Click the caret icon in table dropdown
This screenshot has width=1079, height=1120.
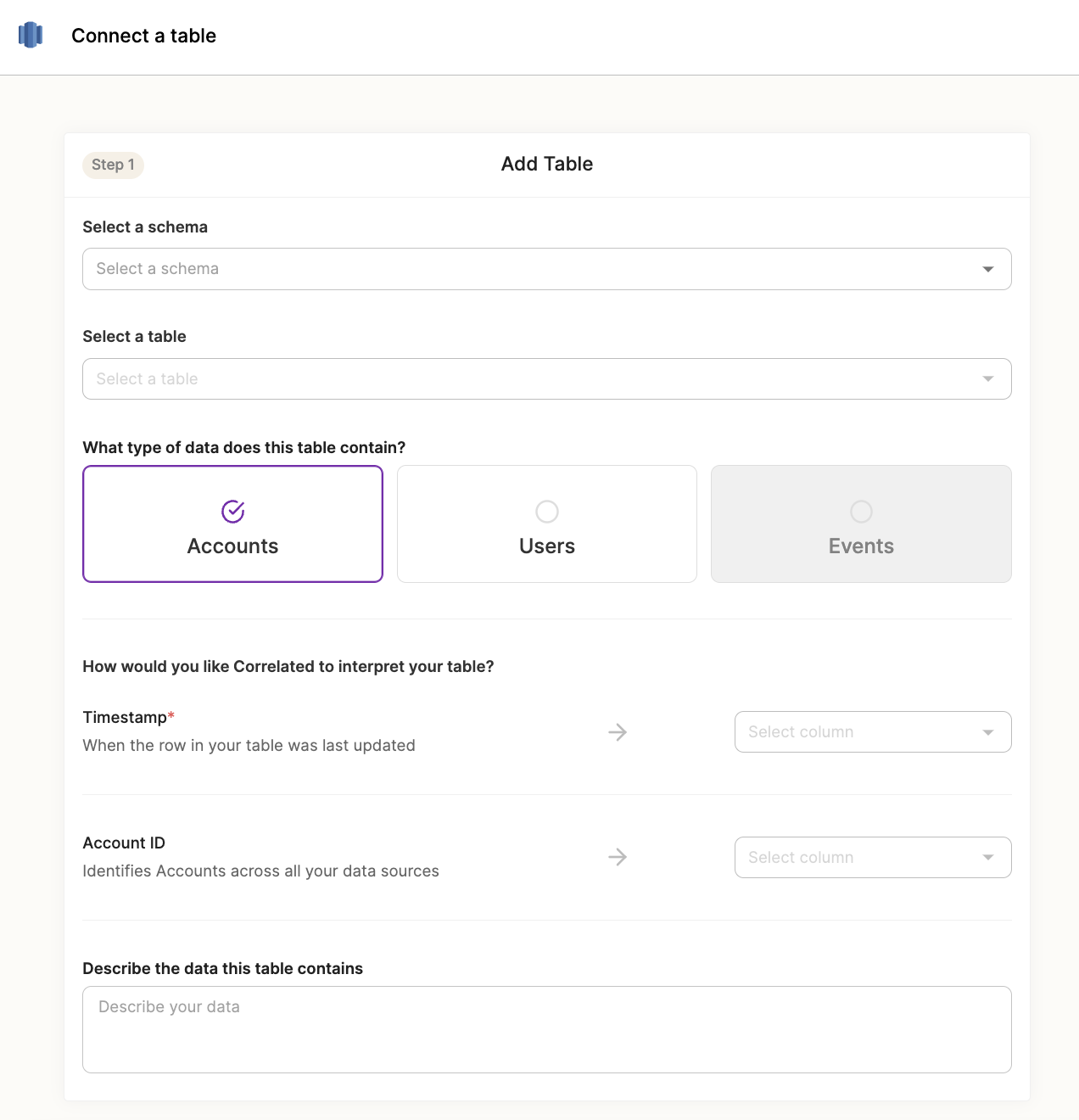987,379
